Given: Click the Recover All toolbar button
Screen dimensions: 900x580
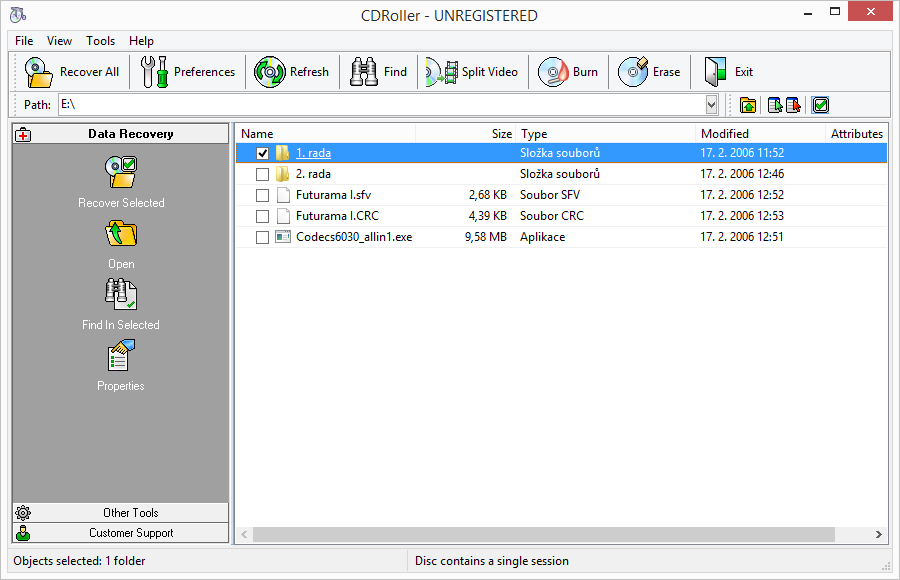Looking at the screenshot, I should point(71,72).
